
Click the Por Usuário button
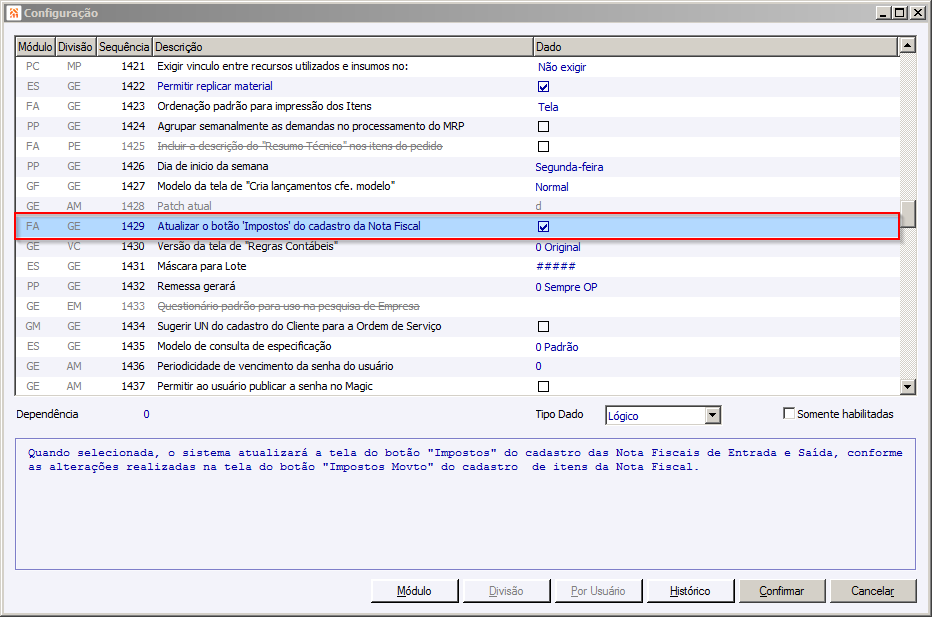(x=598, y=591)
